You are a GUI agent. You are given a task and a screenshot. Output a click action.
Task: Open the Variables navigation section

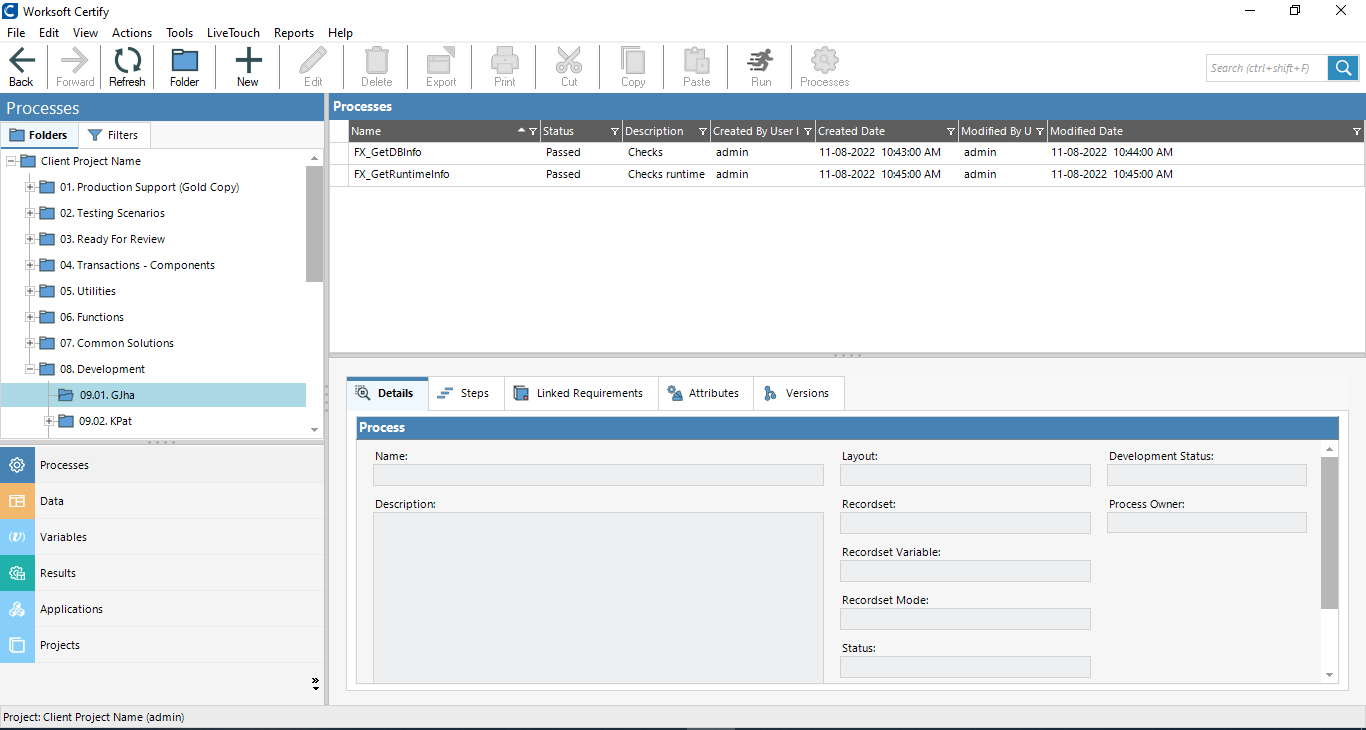tap(162, 537)
